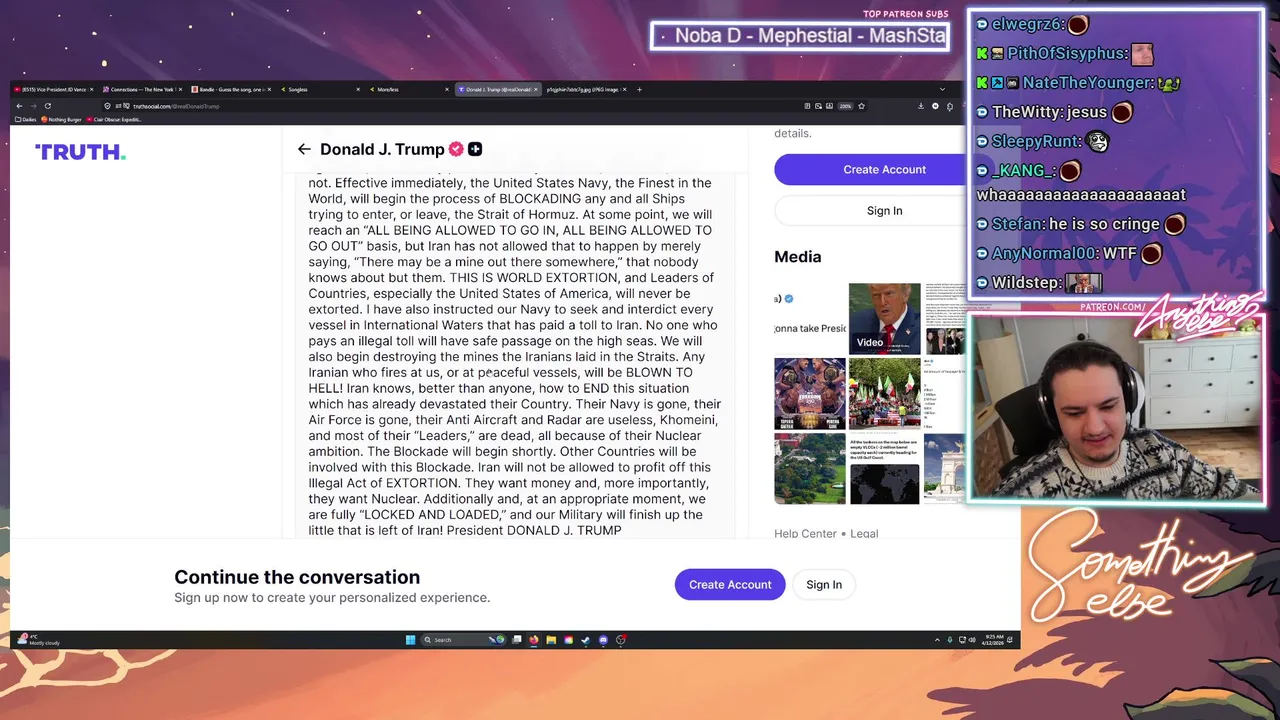Open a new browser tab with plus icon

point(639,89)
